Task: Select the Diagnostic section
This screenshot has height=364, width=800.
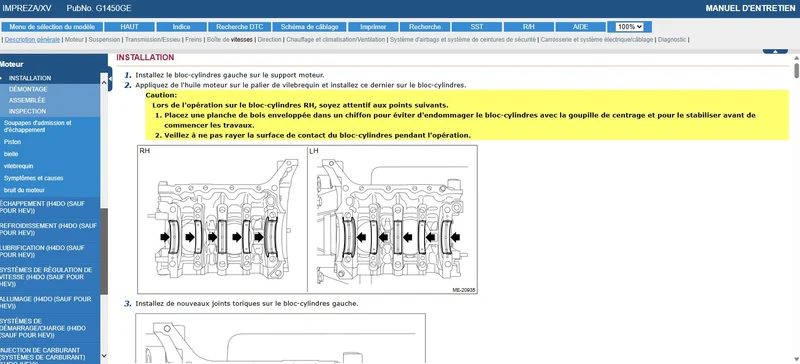Action: (x=672, y=40)
